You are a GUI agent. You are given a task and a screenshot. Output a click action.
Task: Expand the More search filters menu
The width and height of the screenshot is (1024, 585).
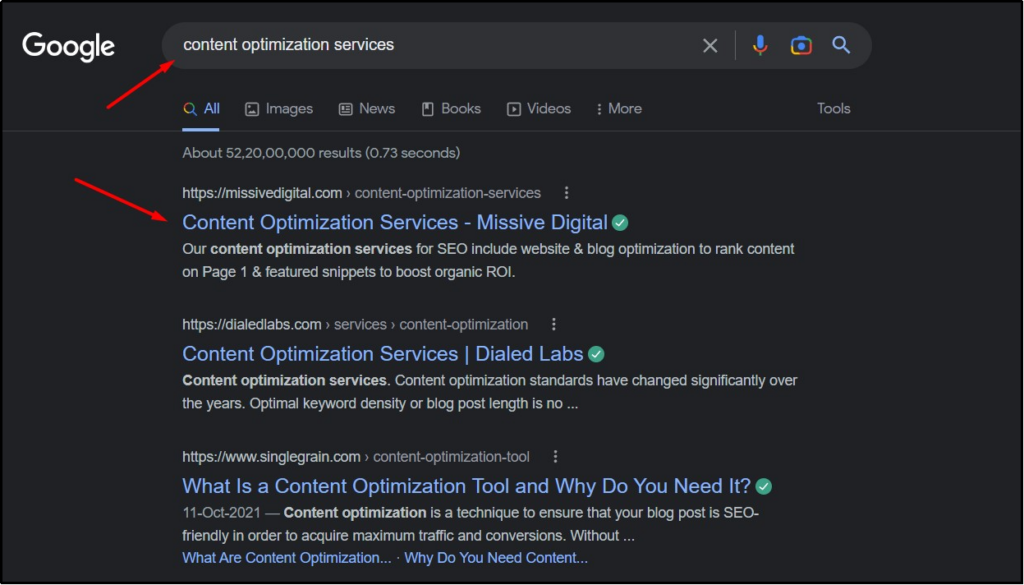pyautogui.click(x=618, y=108)
